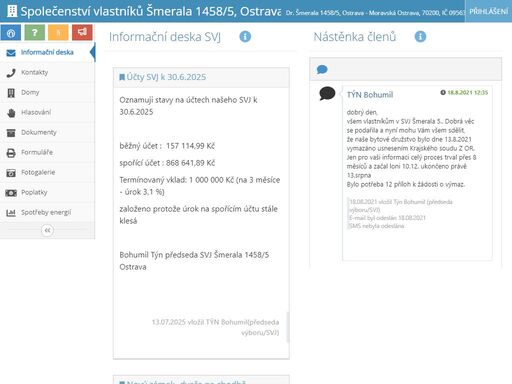The width and height of the screenshot is (512, 384).
Task: Click the phone icon next to Kontakty
Action: pyautogui.click(x=11, y=73)
